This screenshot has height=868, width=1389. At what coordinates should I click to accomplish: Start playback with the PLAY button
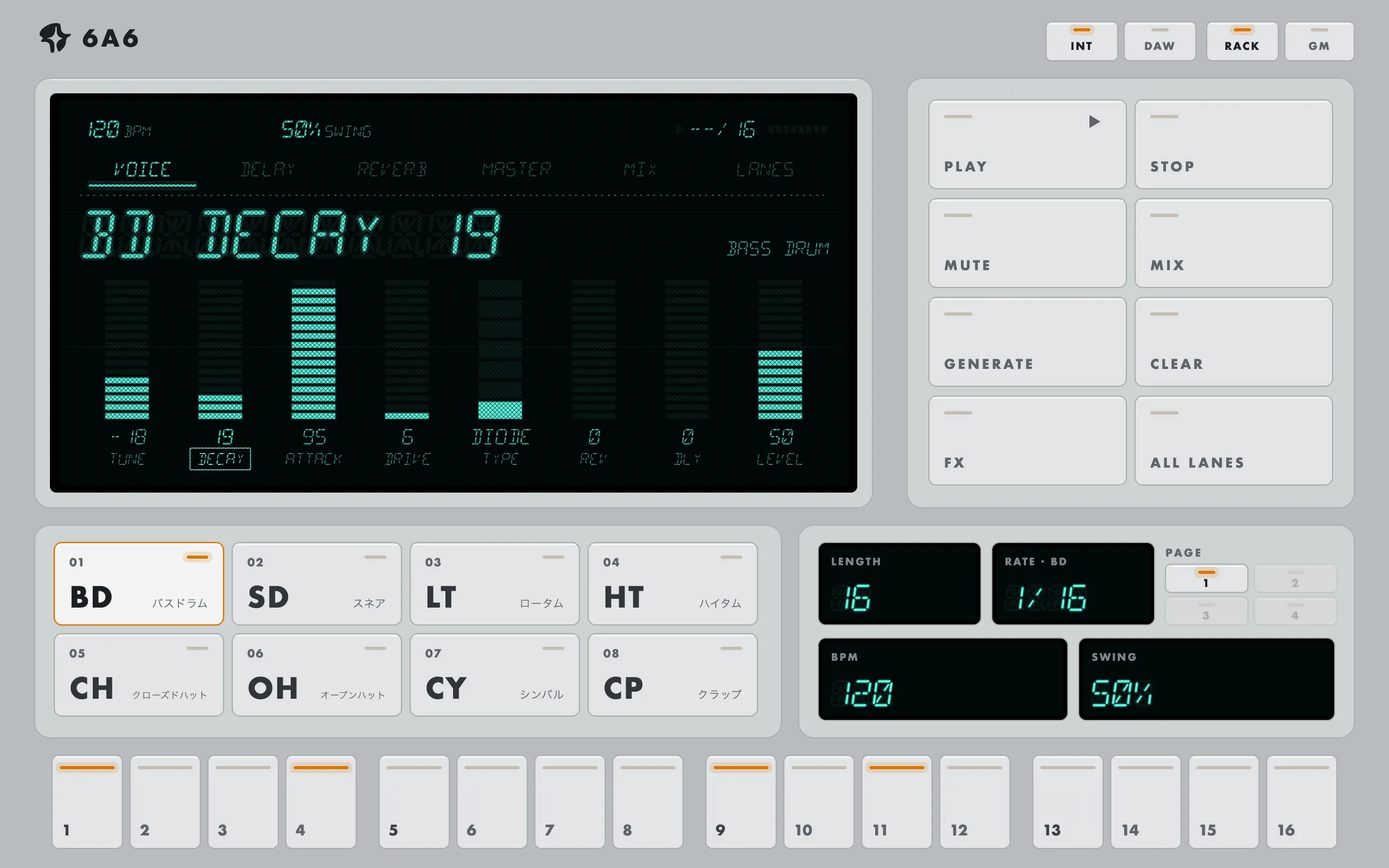click(1027, 145)
